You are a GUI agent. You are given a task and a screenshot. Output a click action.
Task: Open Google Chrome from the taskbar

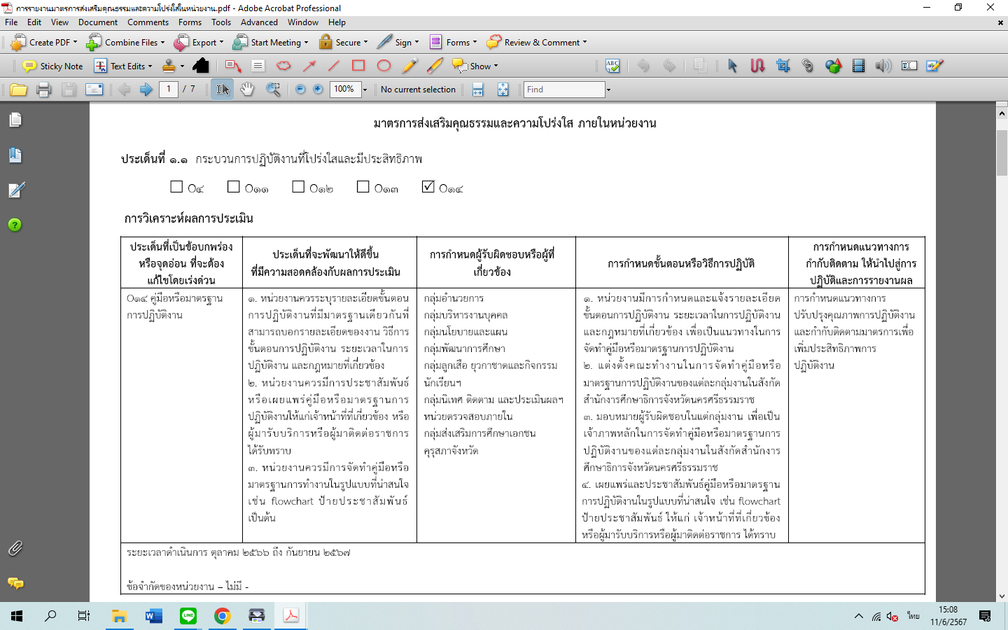point(222,616)
